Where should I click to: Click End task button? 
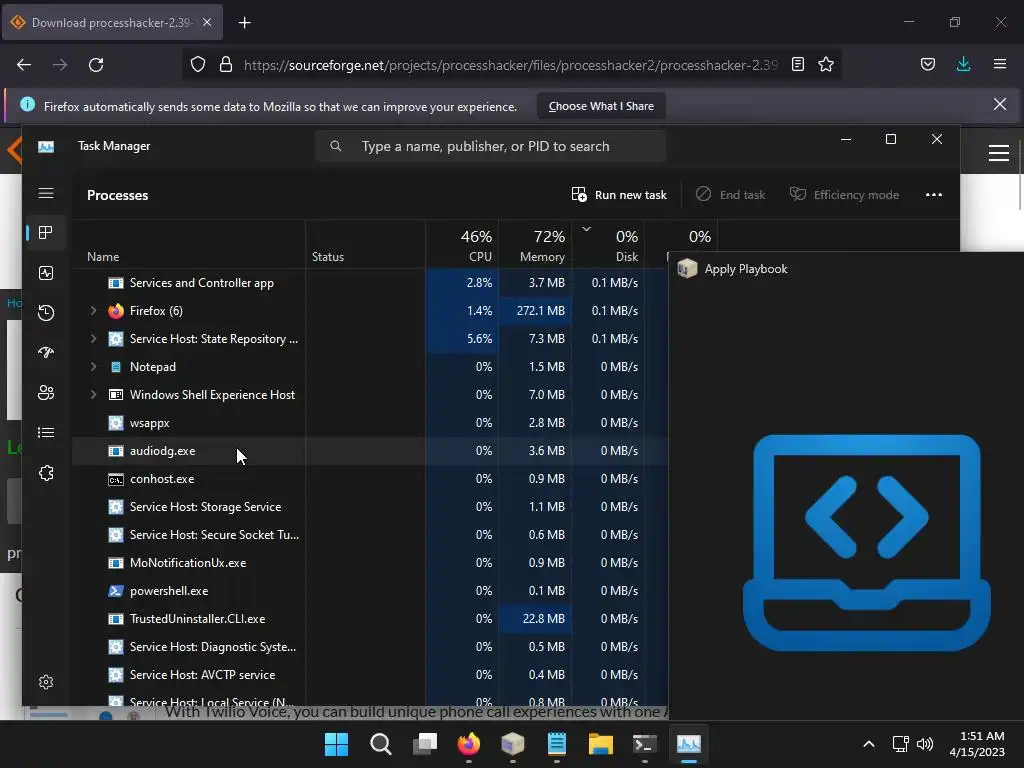point(730,195)
